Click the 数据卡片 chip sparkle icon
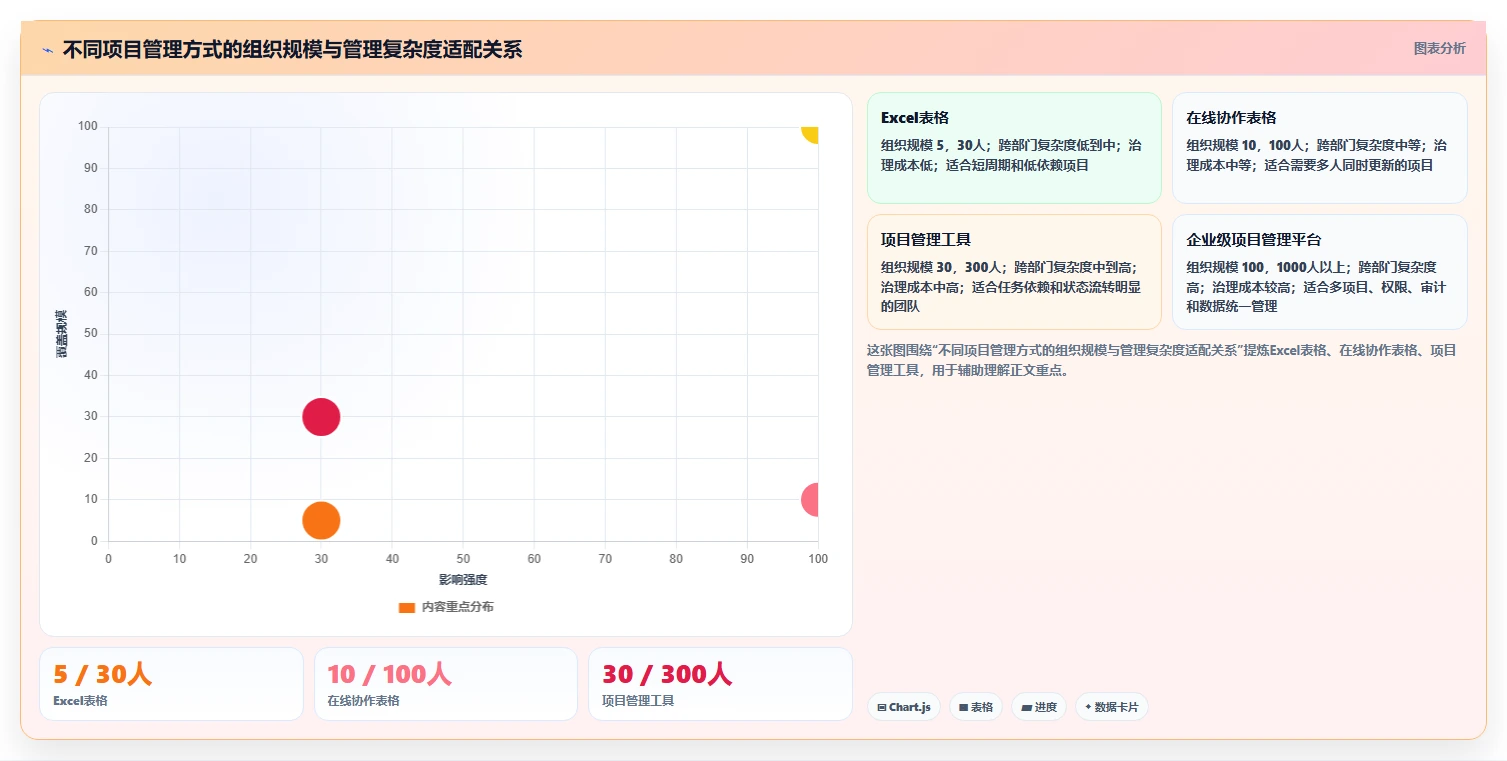The width and height of the screenshot is (1507, 761). 1088,707
